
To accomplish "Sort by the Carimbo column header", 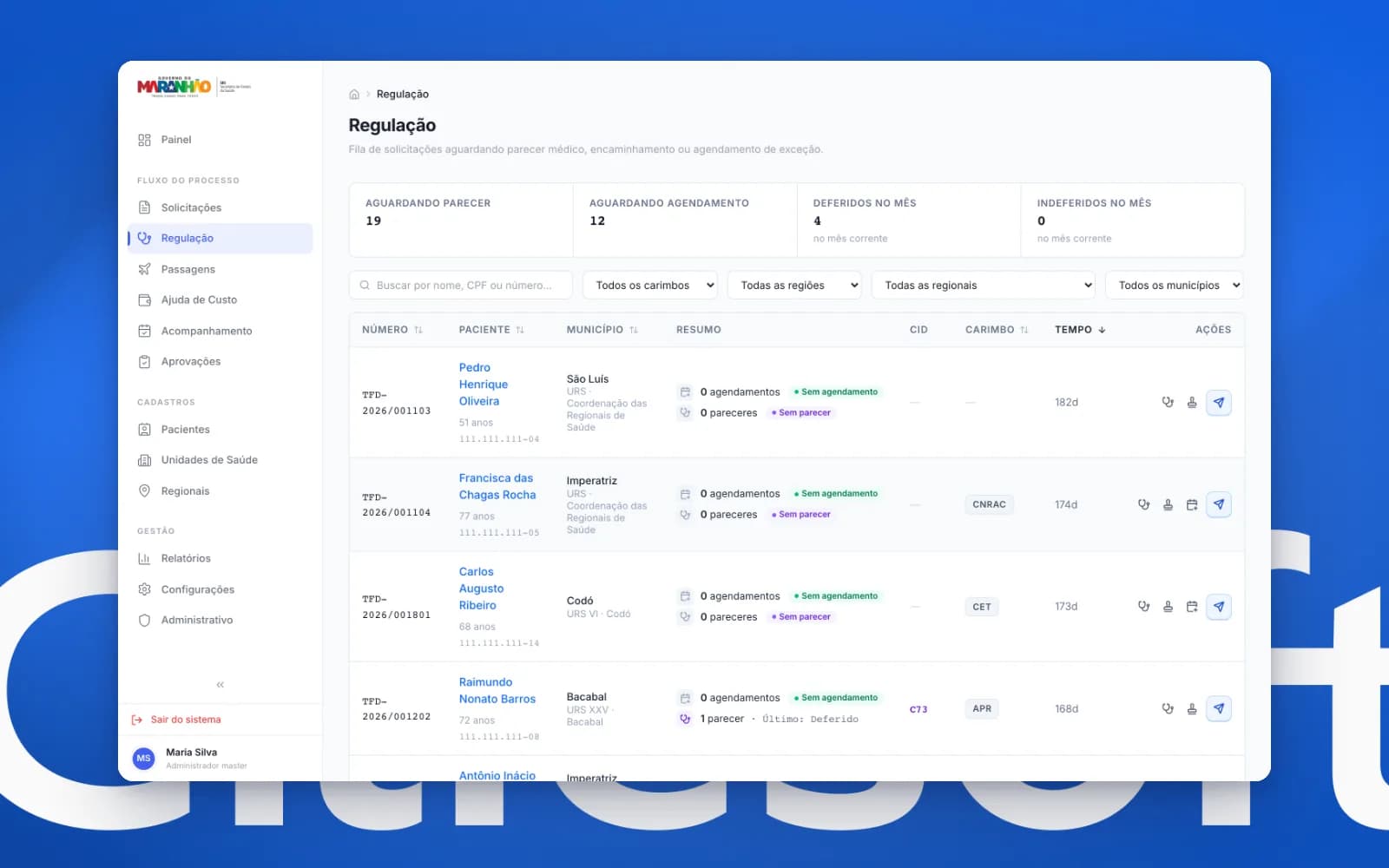I will pos(997,330).
